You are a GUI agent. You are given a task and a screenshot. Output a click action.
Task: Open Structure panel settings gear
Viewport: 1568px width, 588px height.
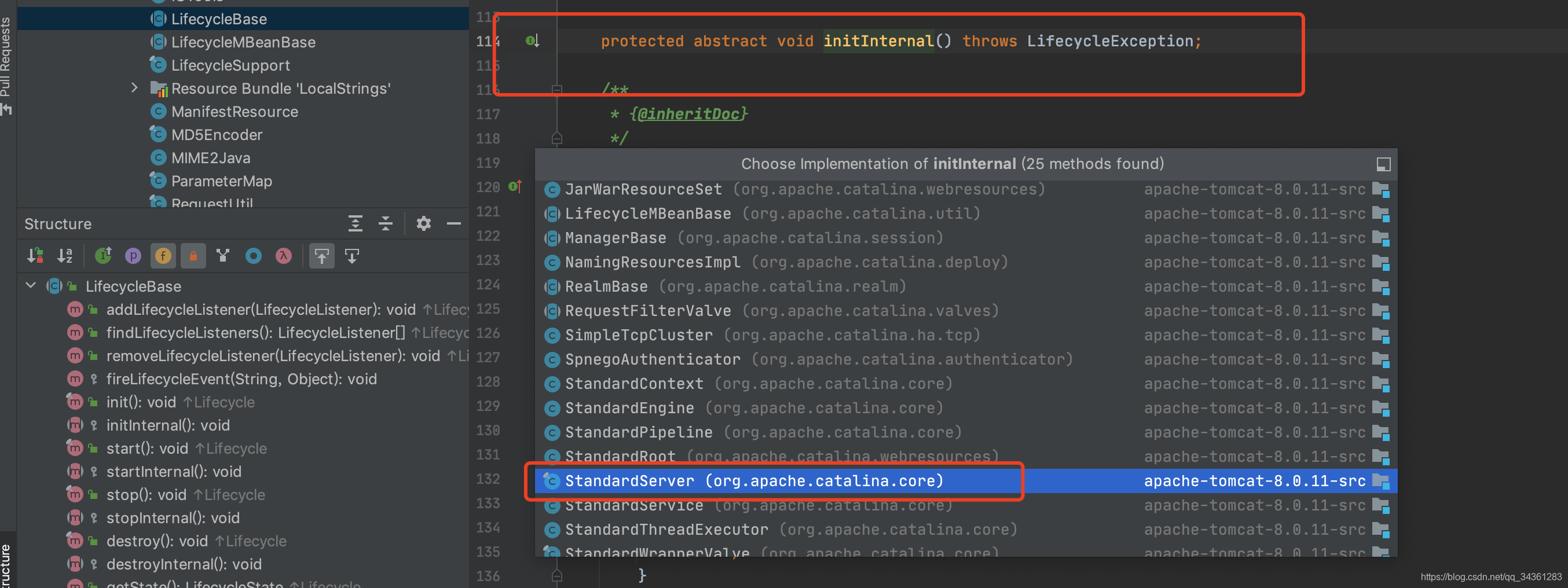pyautogui.click(x=424, y=224)
